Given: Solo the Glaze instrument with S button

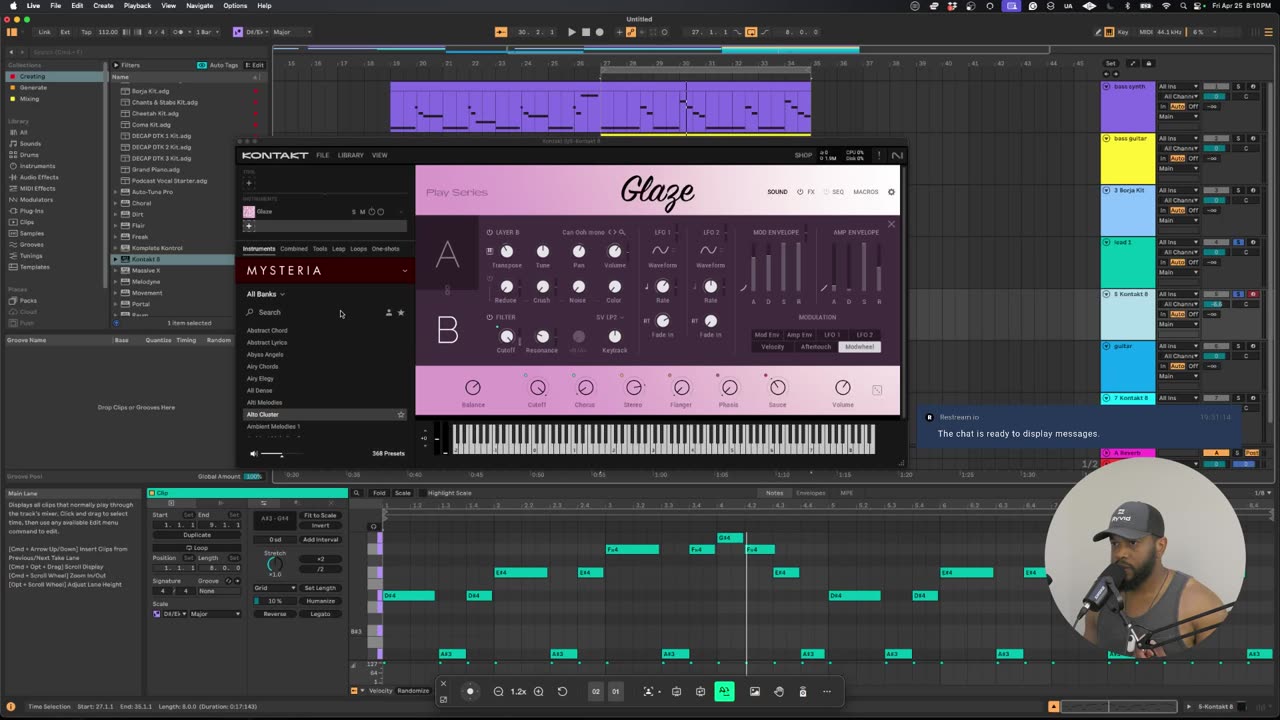Looking at the screenshot, I should coord(353,211).
